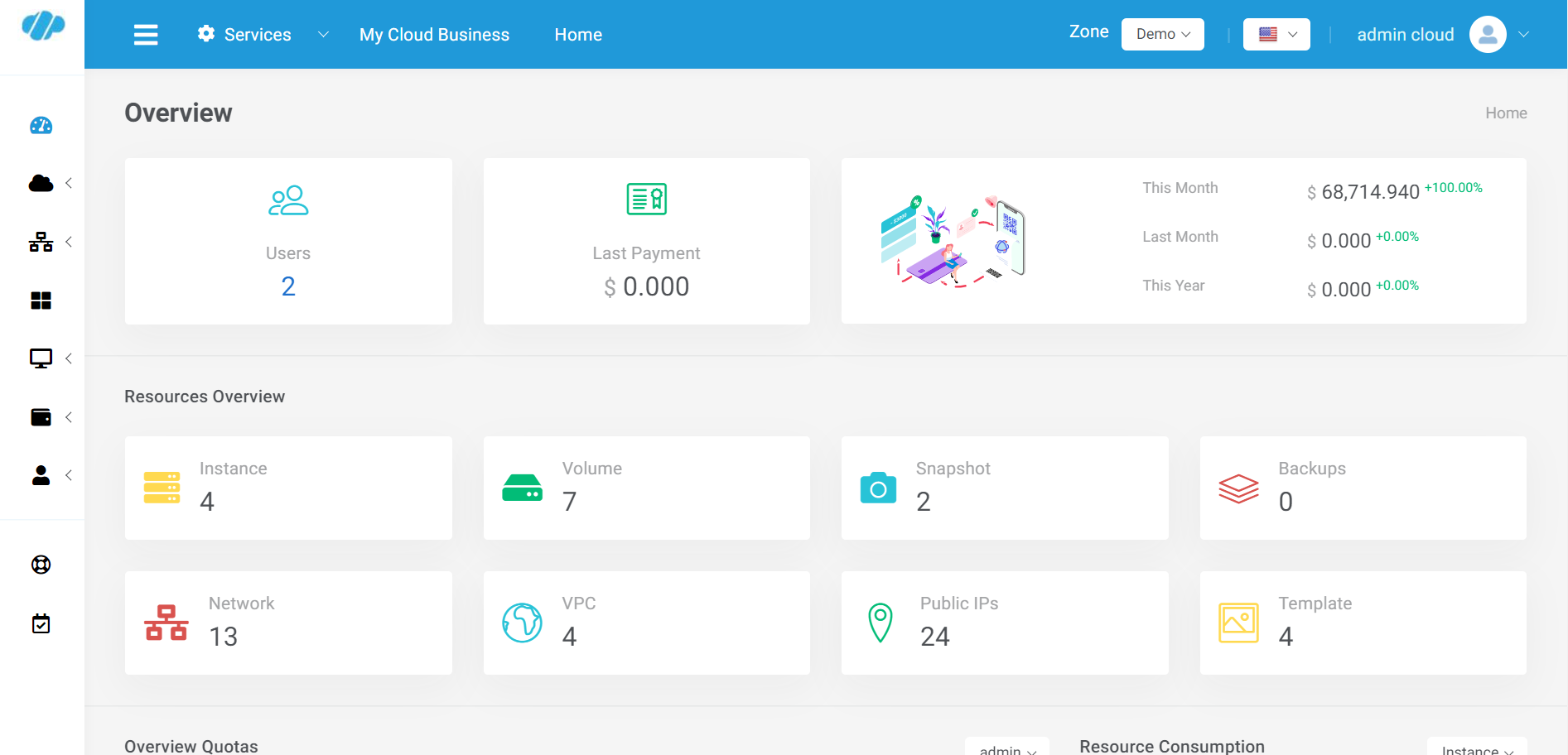Screen dimensions: 1568x755
Task: Open the Instance dropdown for Resource Consumption
Action: pos(1477,748)
